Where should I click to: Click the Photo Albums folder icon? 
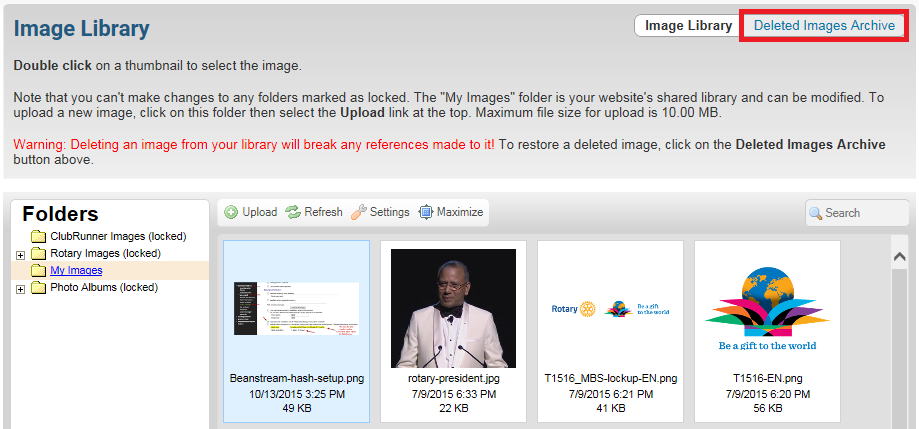coord(39,288)
